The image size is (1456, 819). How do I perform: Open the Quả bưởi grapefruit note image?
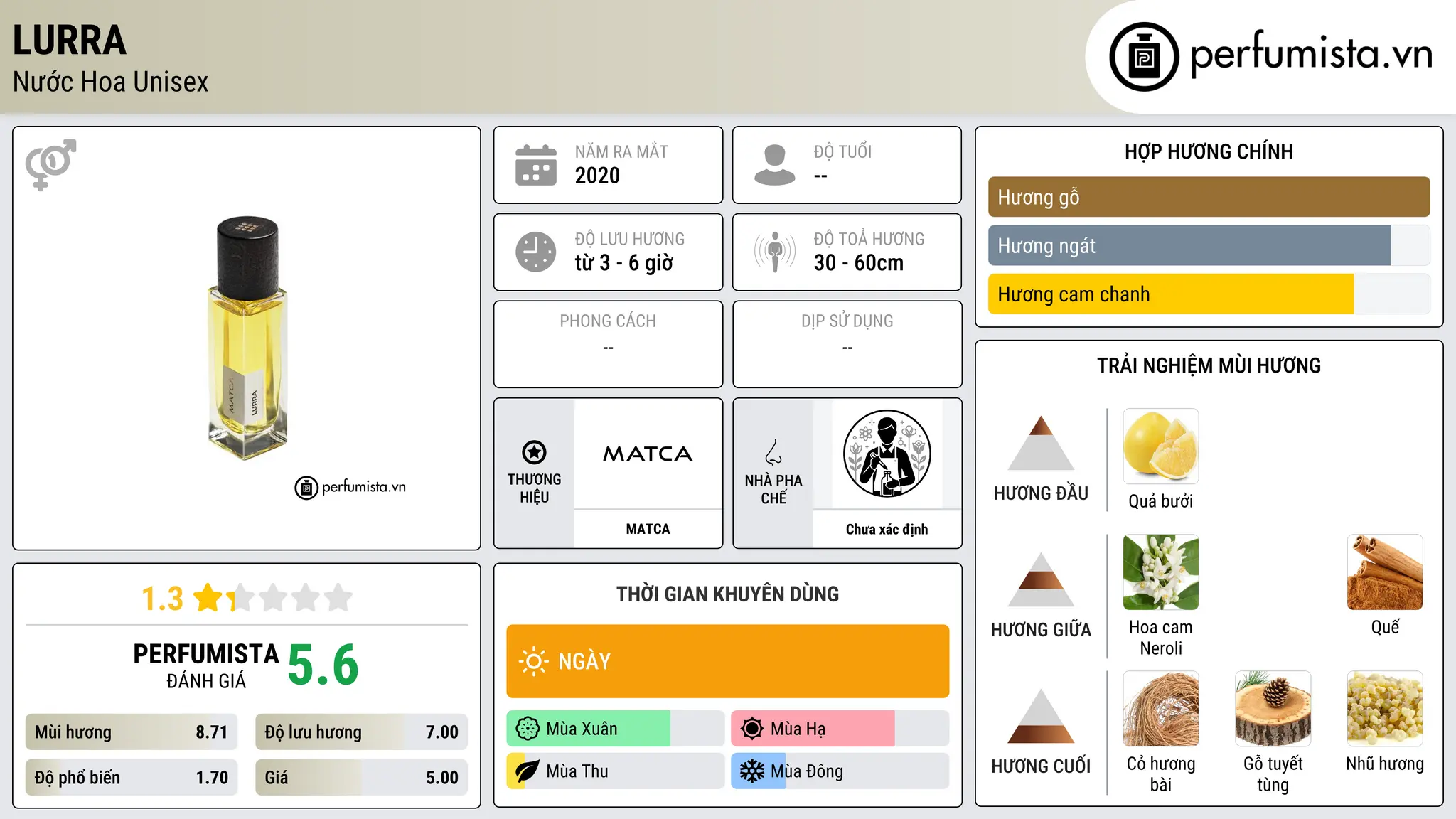pyautogui.click(x=1161, y=446)
